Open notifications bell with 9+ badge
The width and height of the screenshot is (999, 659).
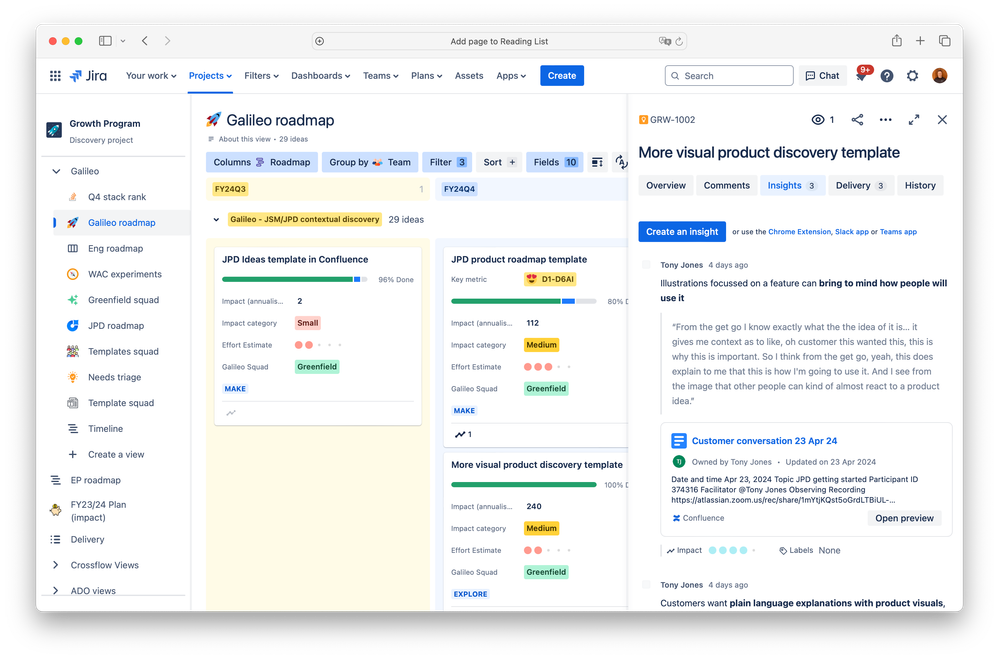[861, 75]
